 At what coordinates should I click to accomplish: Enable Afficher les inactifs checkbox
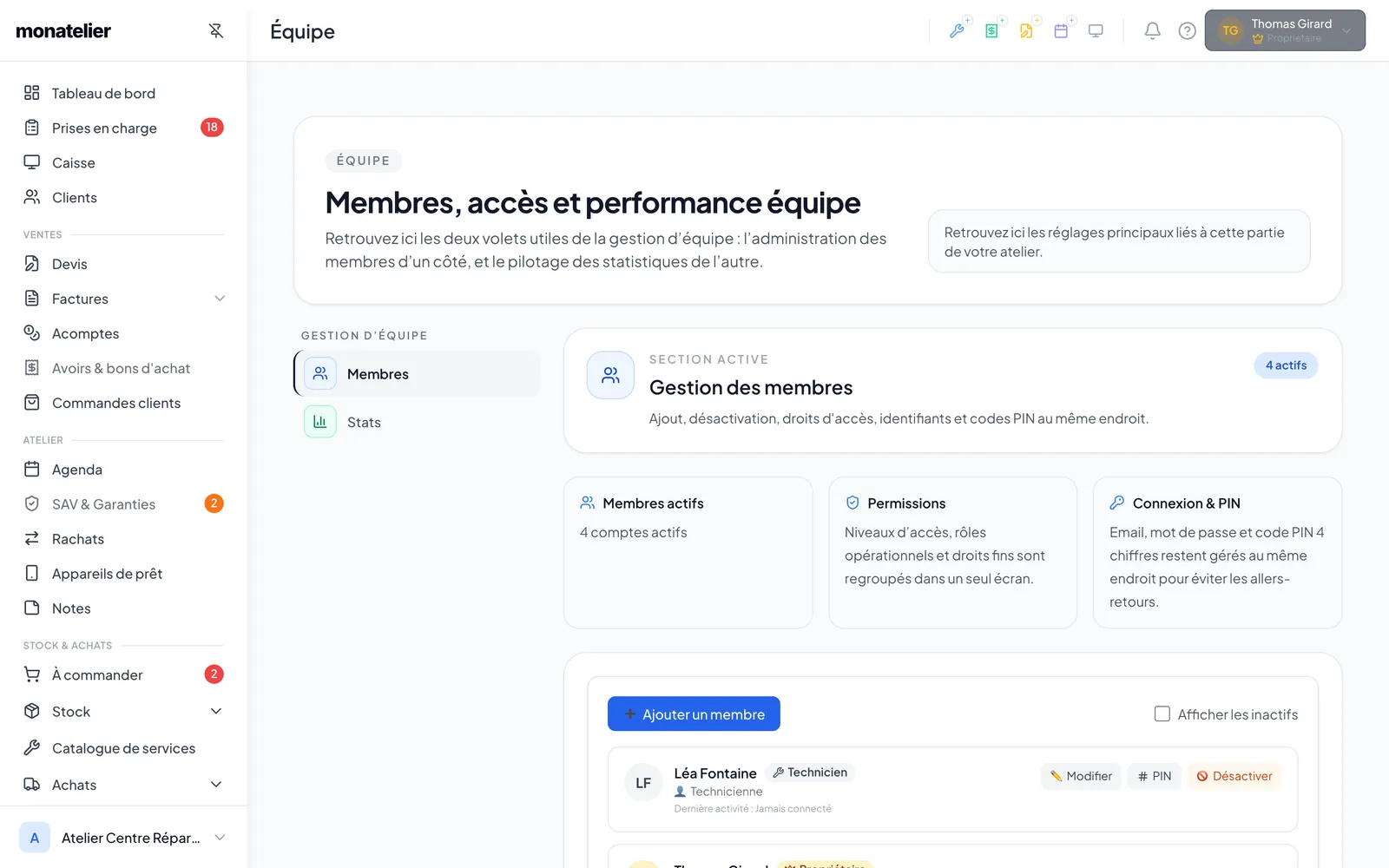(x=1162, y=713)
